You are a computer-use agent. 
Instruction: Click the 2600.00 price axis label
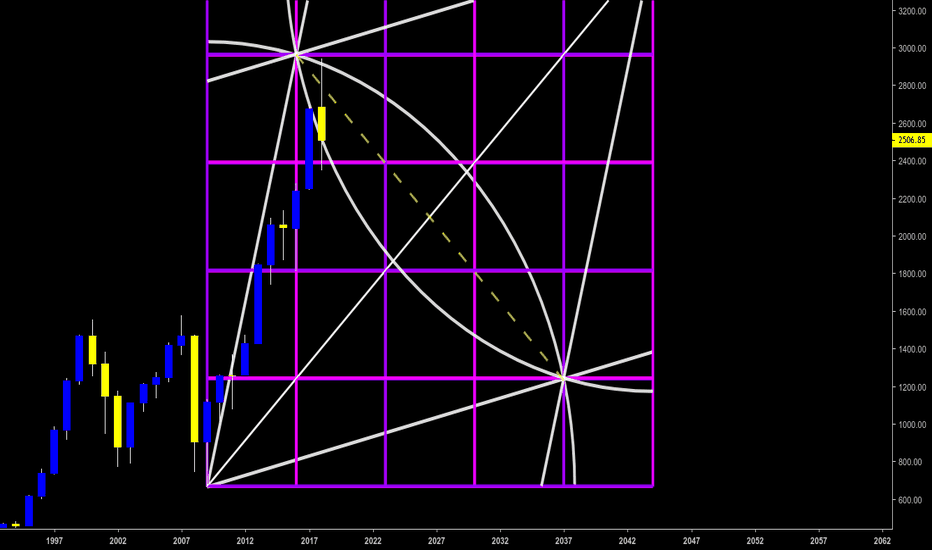click(912, 124)
